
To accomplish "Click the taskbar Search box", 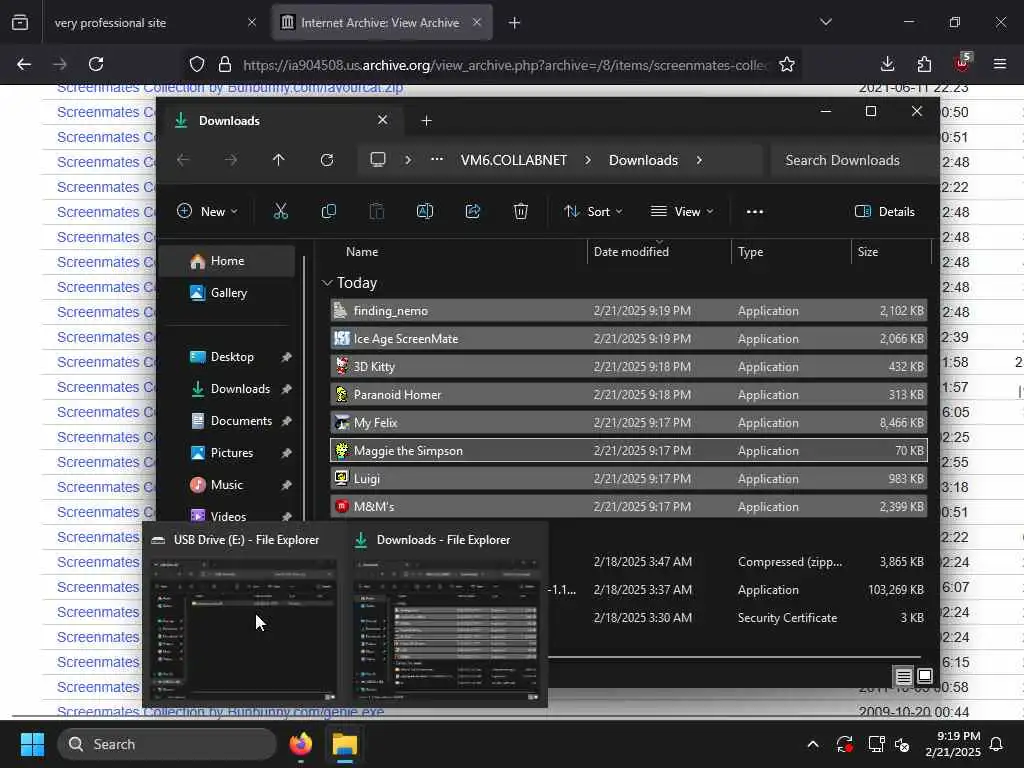I will [167, 744].
